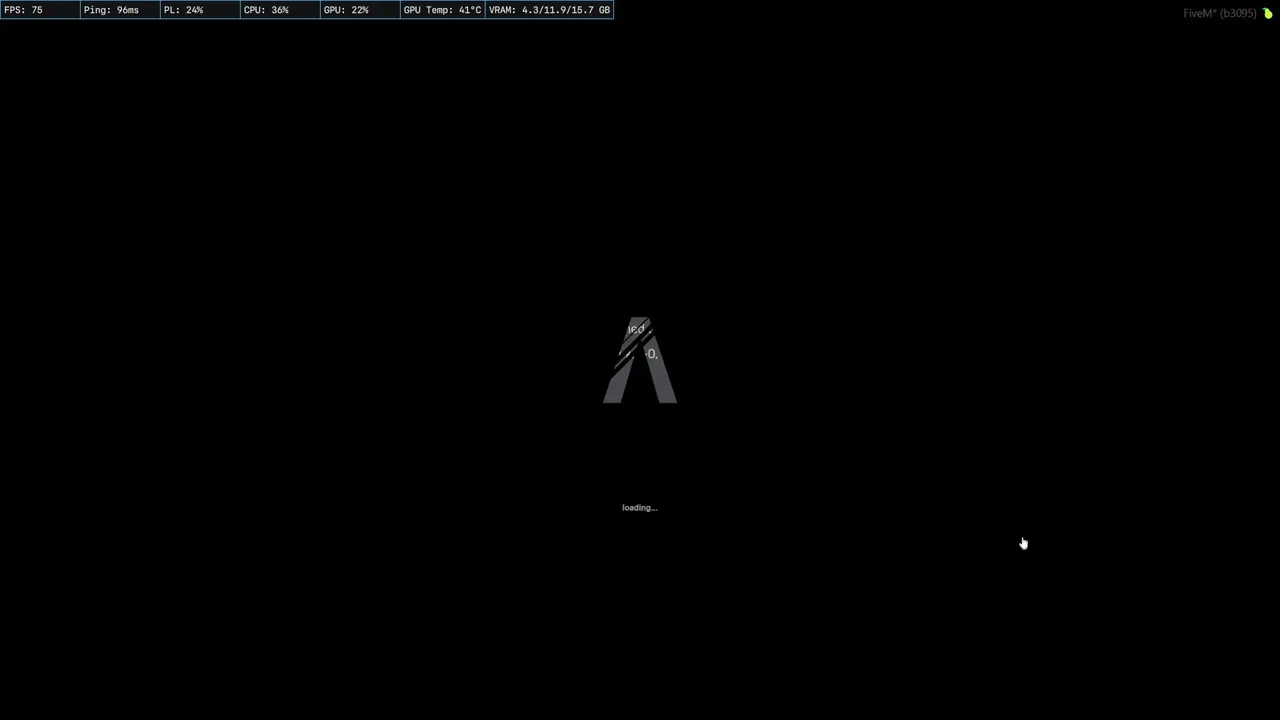Click the GPU Temp: 41°C readout
The height and width of the screenshot is (720, 1280).
(442, 10)
